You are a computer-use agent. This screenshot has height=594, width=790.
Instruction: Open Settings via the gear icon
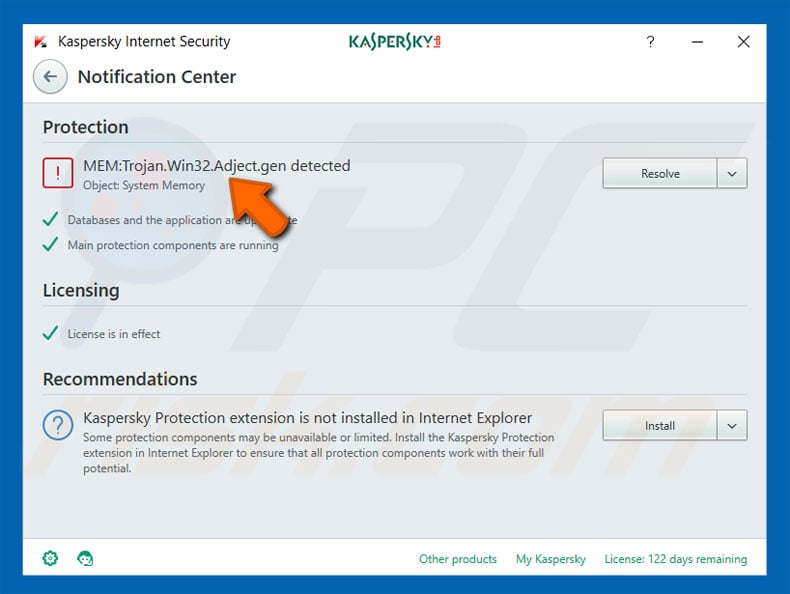pyautogui.click(x=50, y=558)
